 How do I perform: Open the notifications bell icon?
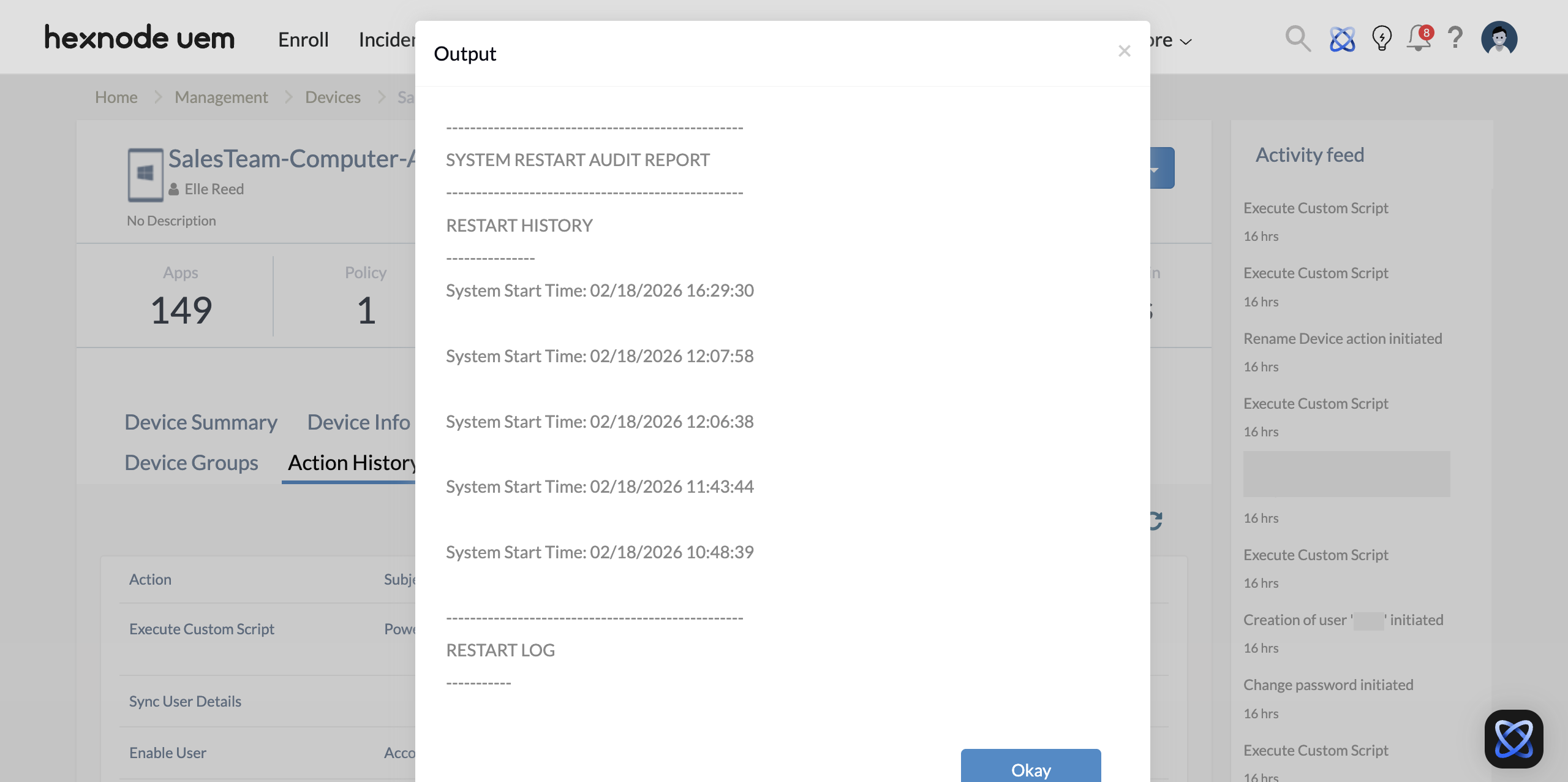pyautogui.click(x=1419, y=39)
